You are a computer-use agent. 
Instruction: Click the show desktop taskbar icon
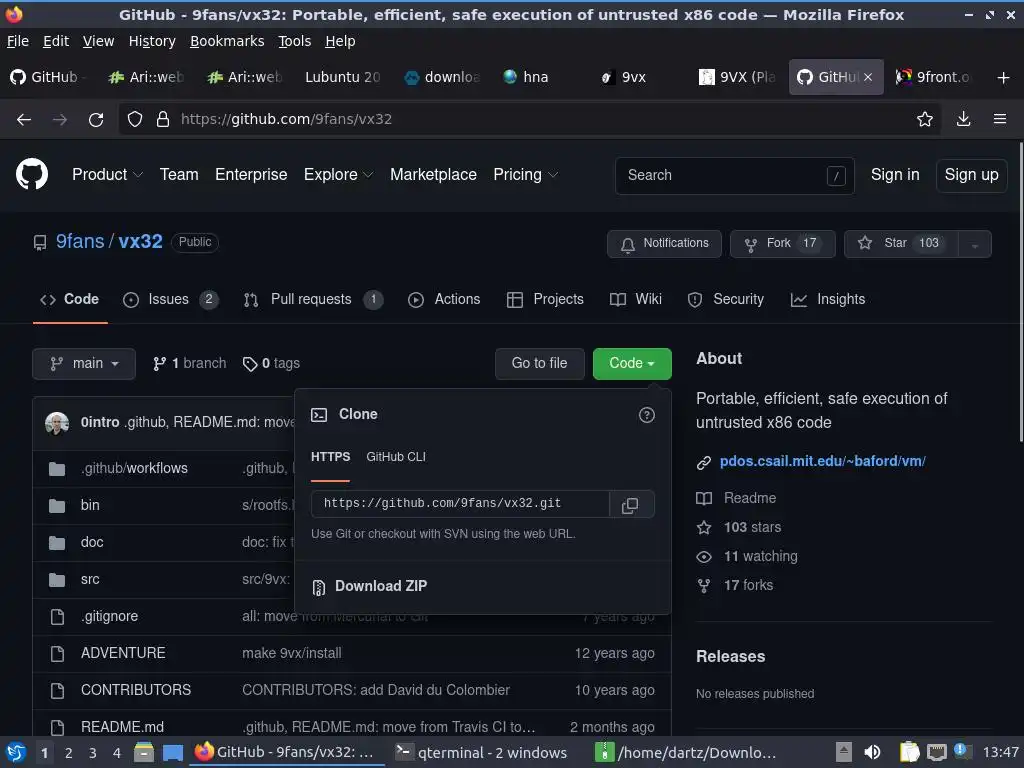[x=172, y=752]
